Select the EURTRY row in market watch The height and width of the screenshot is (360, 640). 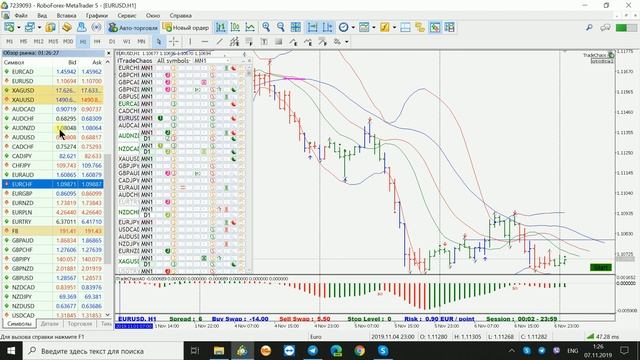(x=53, y=222)
